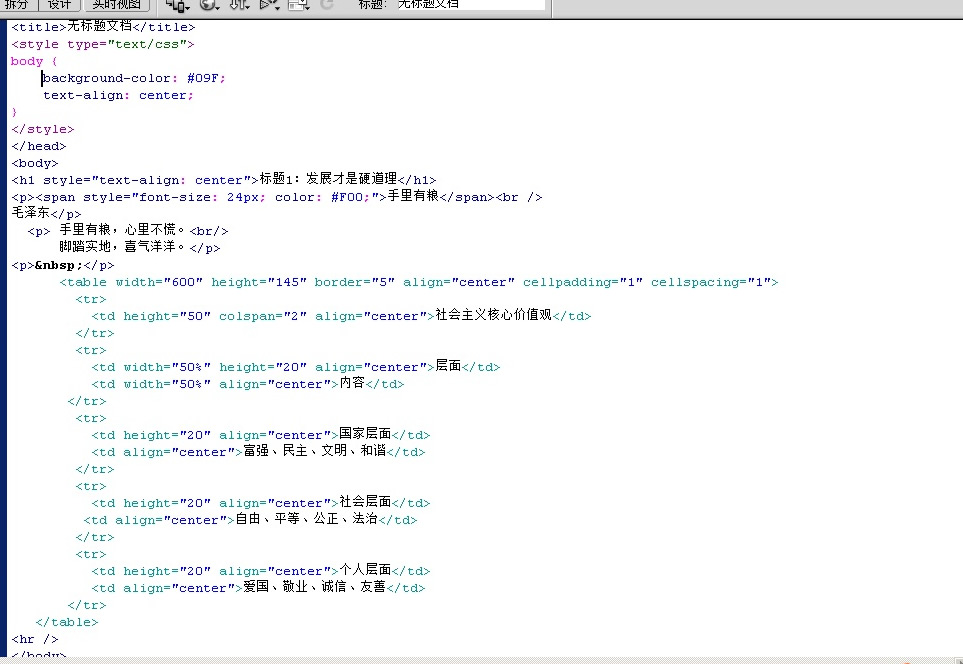The height and width of the screenshot is (664, 963).
Task: Toggle the 实时视图 live view button
Action: (x=115, y=5)
